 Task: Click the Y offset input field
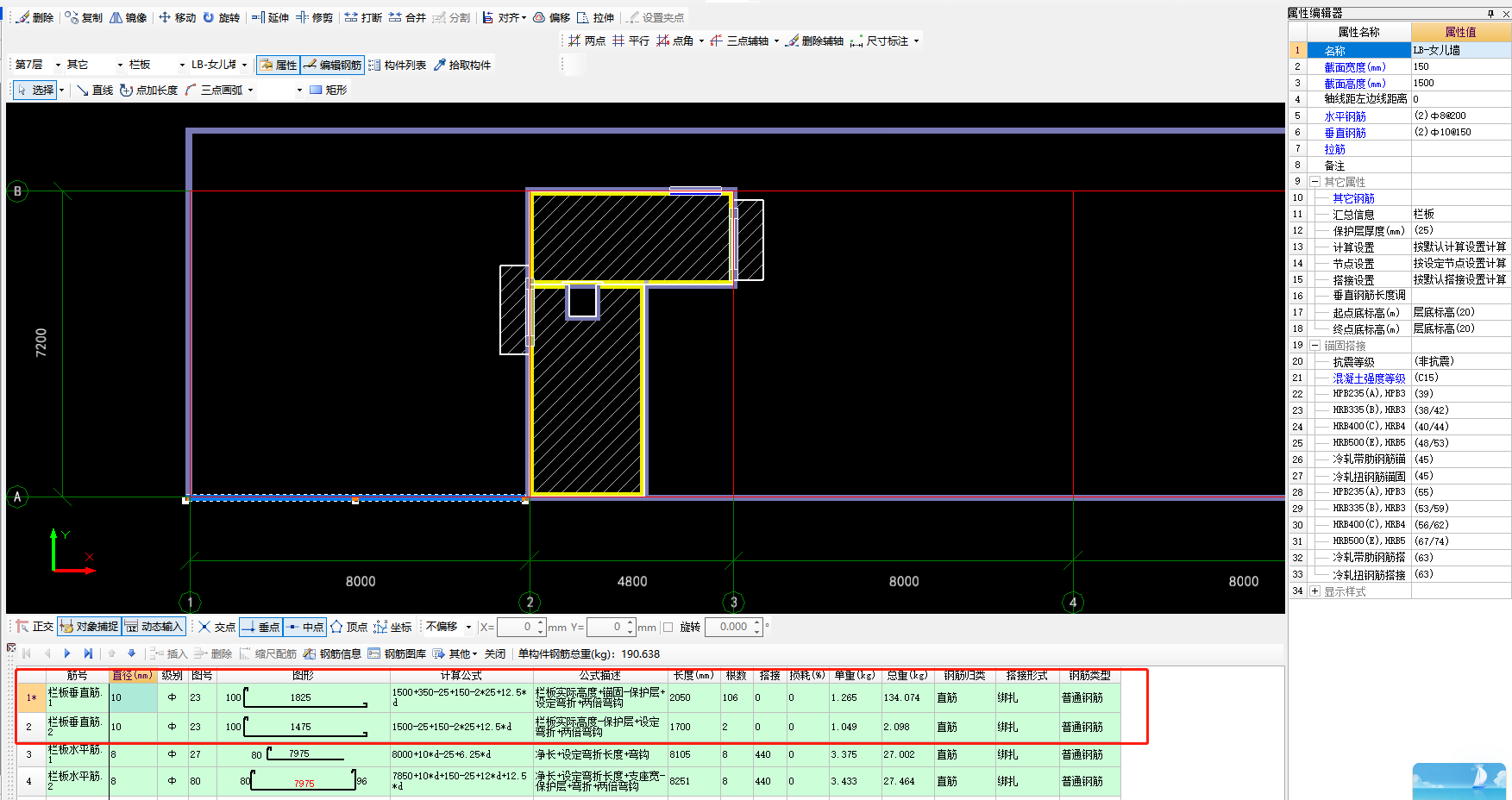coord(611,627)
